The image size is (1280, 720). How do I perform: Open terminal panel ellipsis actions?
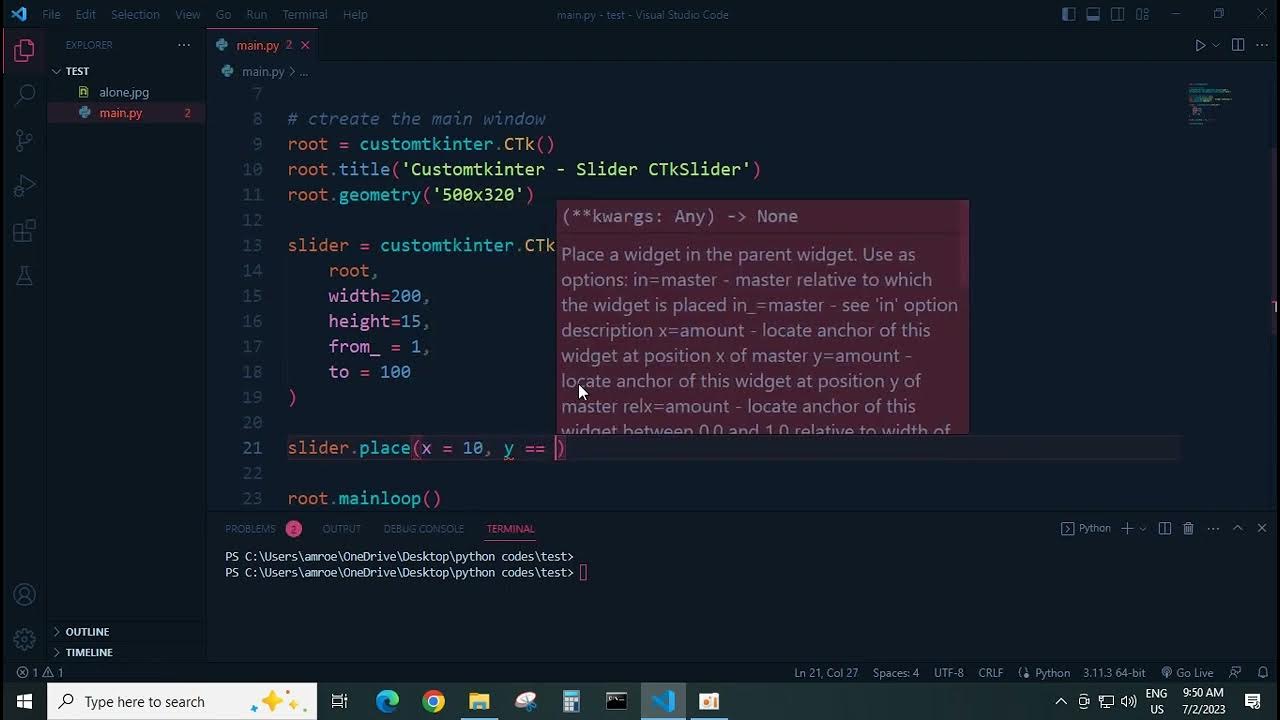click(x=1213, y=528)
